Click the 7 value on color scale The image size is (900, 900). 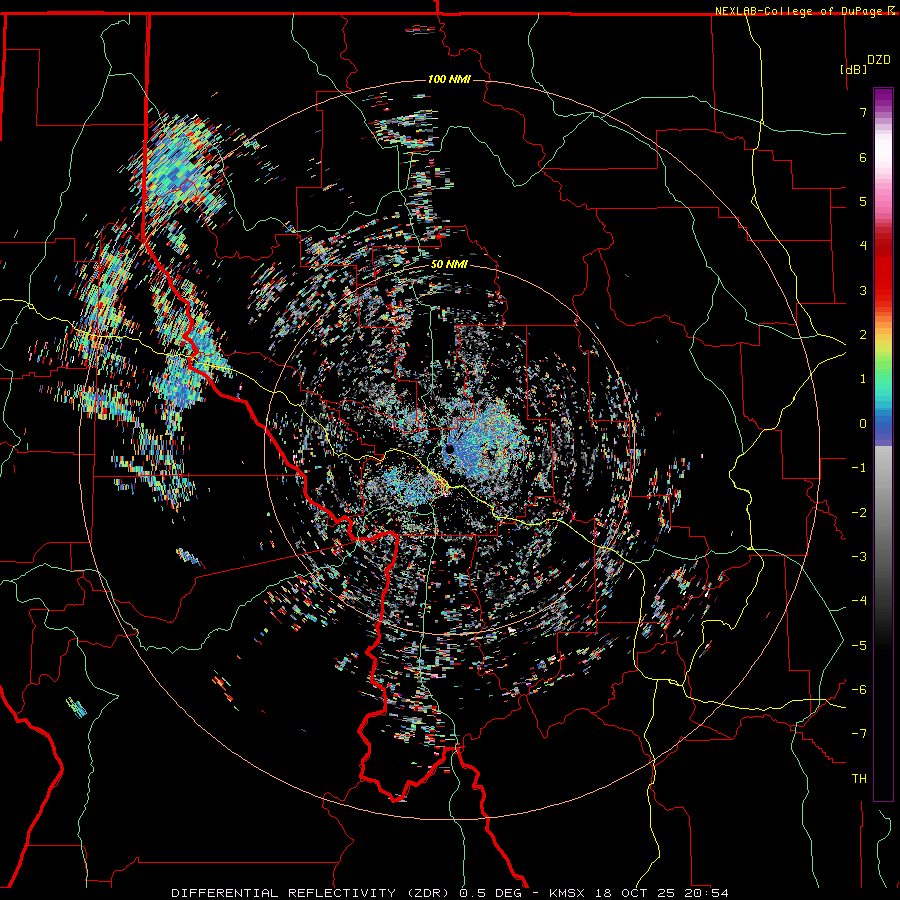(x=863, y=112)
